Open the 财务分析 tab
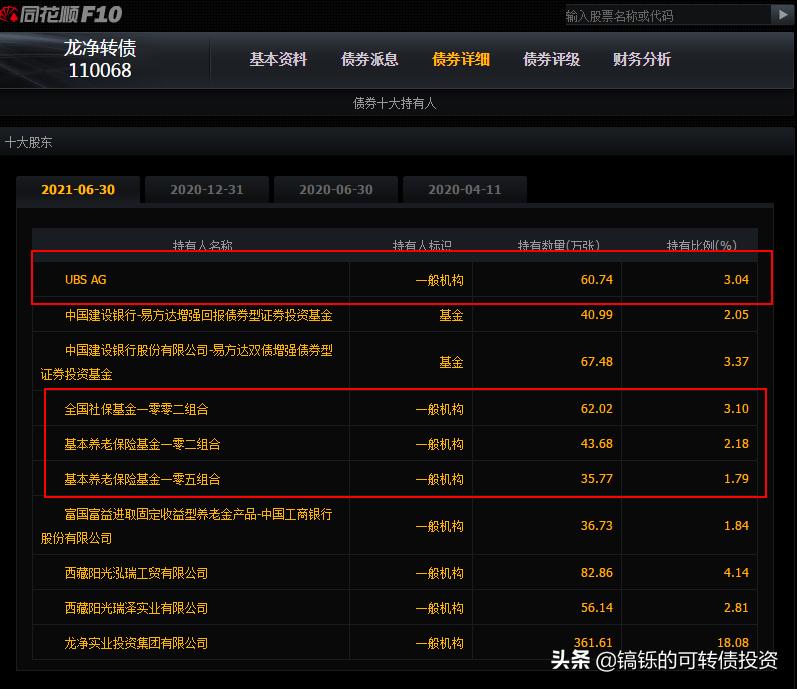The image size is (797, 689). point(642,59)
